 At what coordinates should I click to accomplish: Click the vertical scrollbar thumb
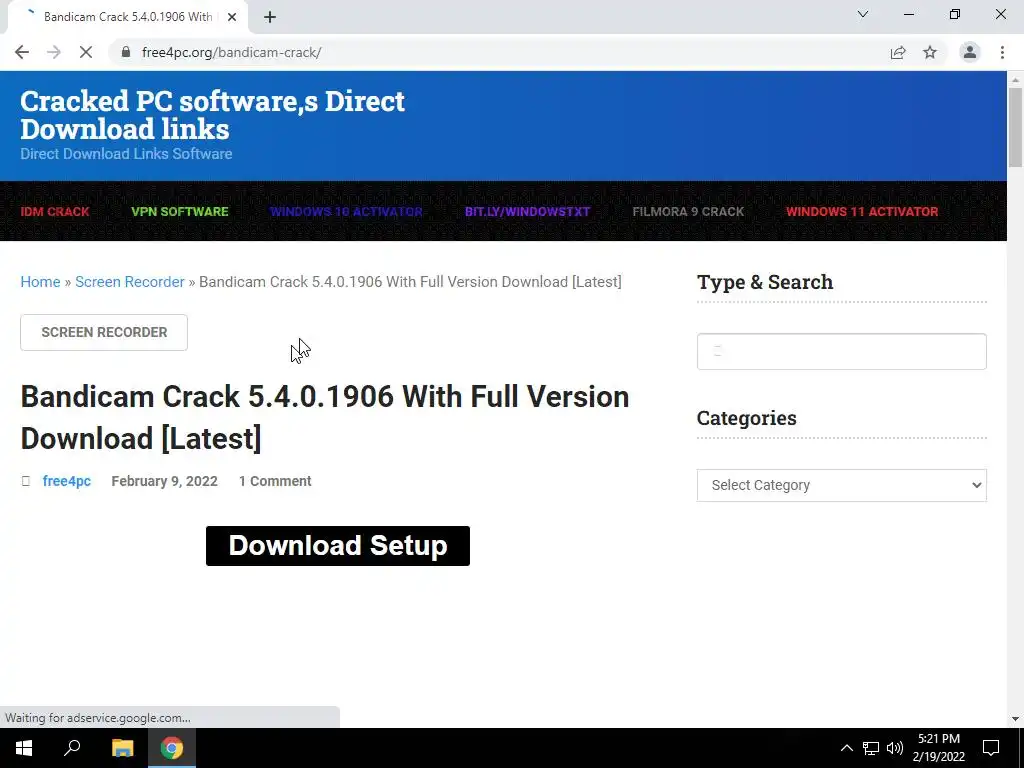point(1015,127)
